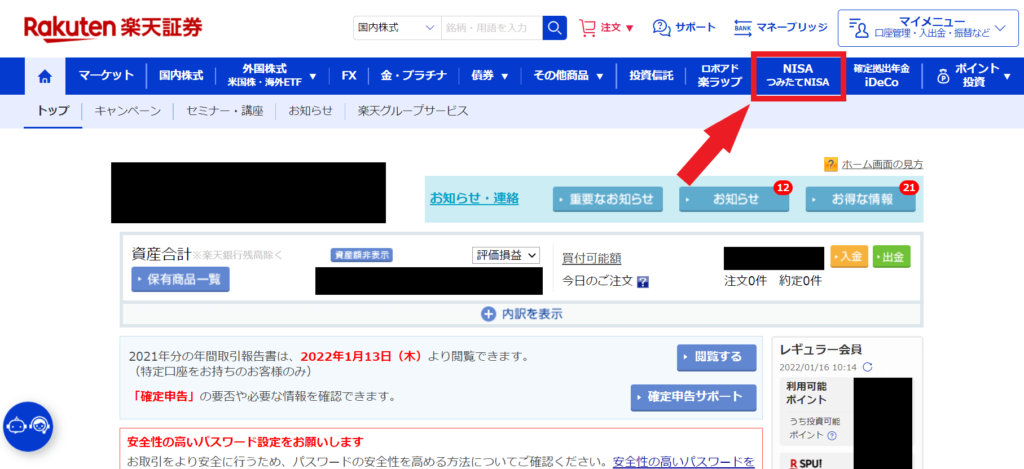Click the magnifier search button

[554, 28]
